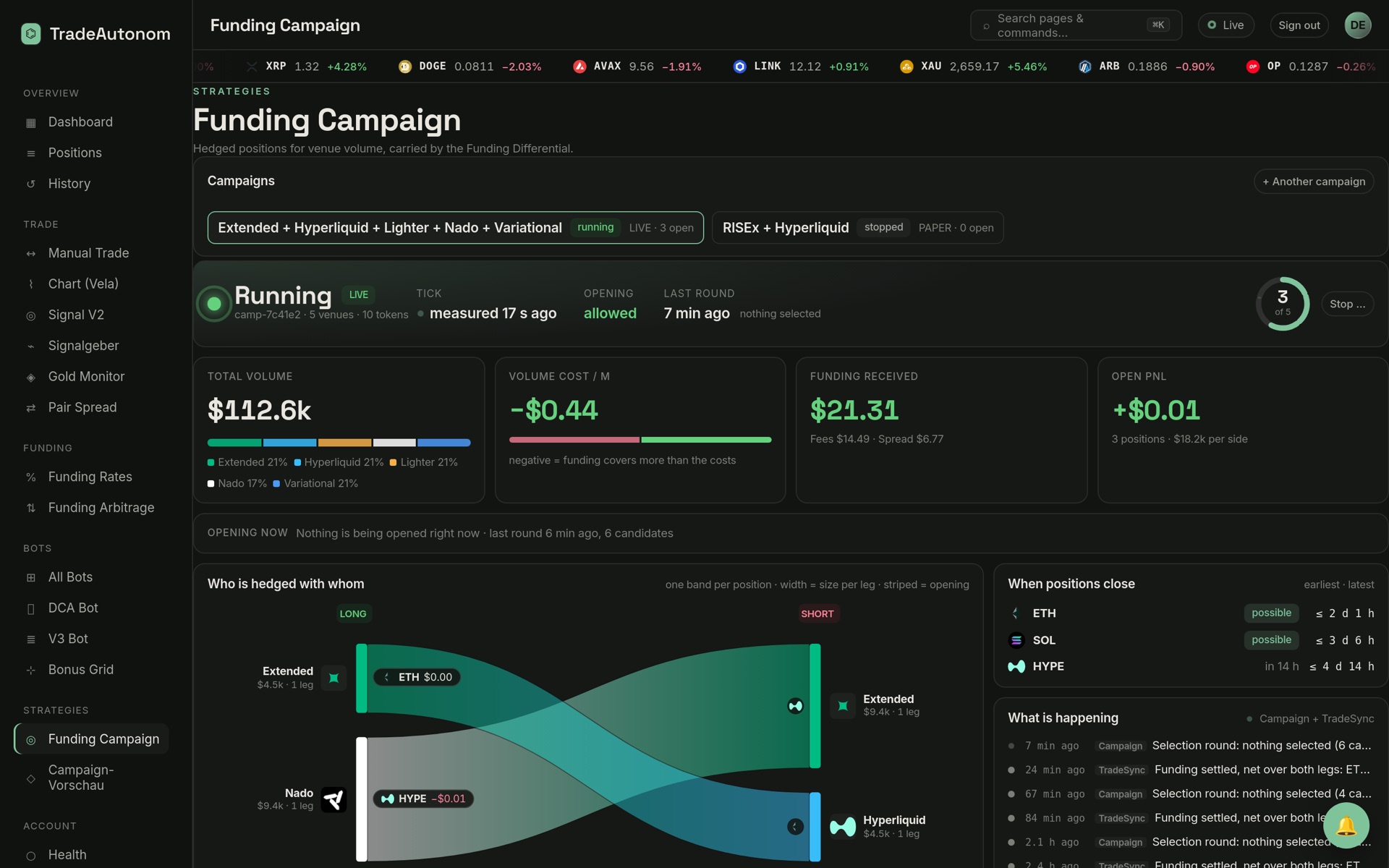The image size is (1389, 868).
Task: Click the Nado venue icon in chart
Action: [334, 799]
